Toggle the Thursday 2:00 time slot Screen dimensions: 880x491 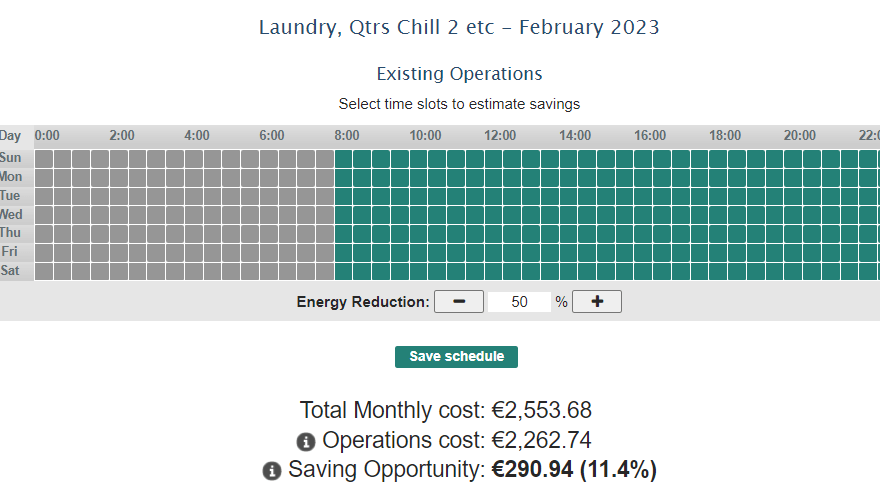(119, 233)
